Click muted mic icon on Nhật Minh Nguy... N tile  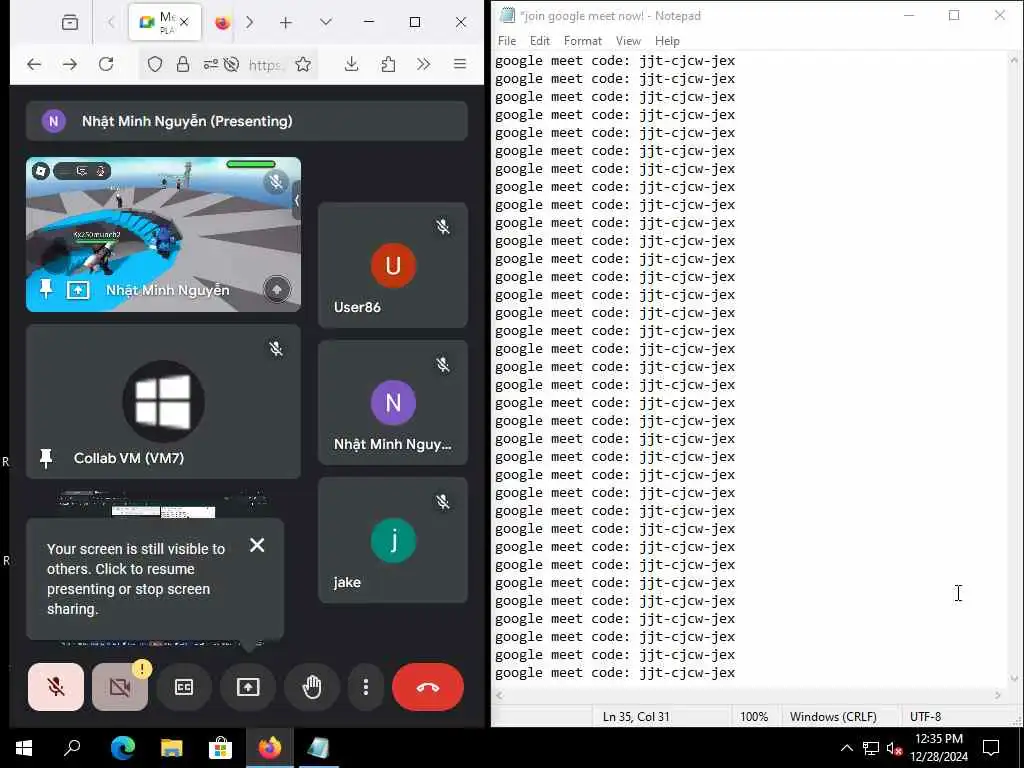click(x=443, y=364)
